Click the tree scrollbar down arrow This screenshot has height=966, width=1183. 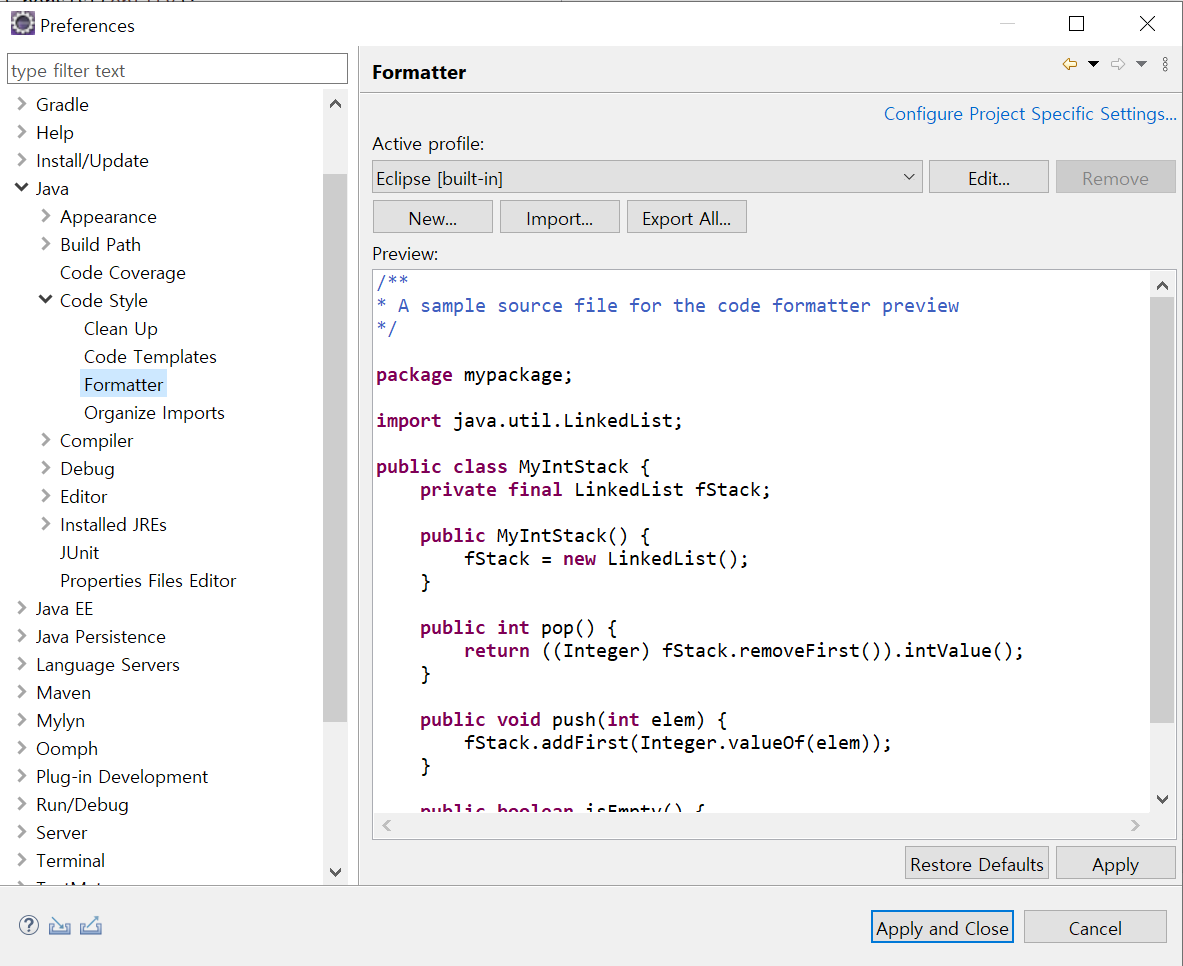[x=336, y=872]
